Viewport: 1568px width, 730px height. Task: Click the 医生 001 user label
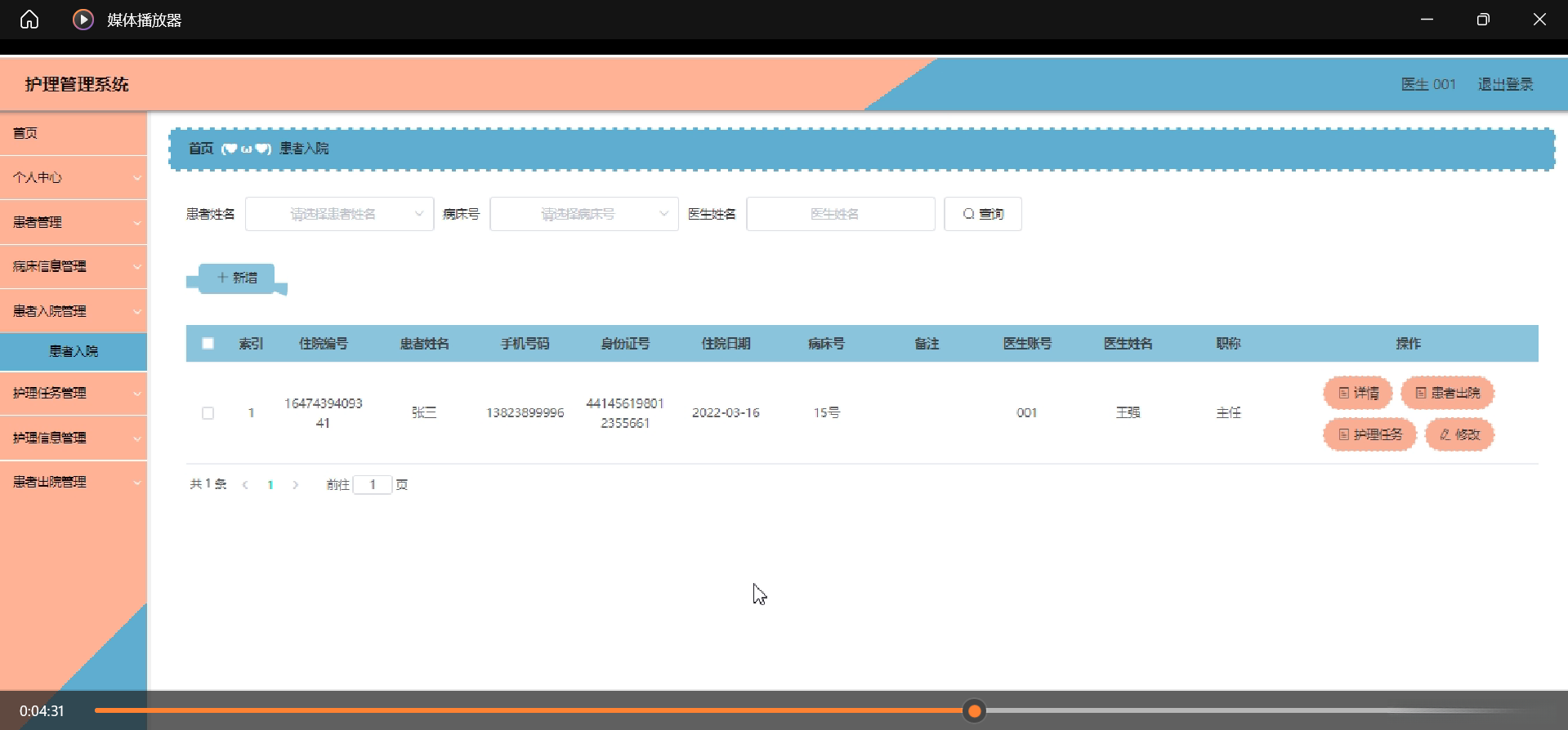tap(1428, 84)
